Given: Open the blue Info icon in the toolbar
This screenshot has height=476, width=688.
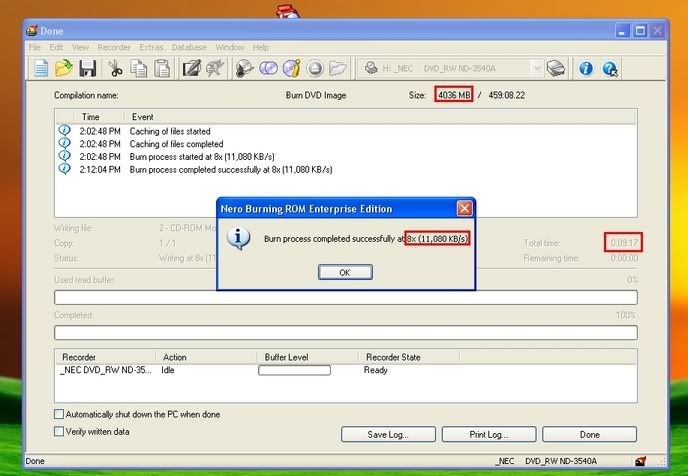Looking at the screenshot, I should (x=586, y=68).
